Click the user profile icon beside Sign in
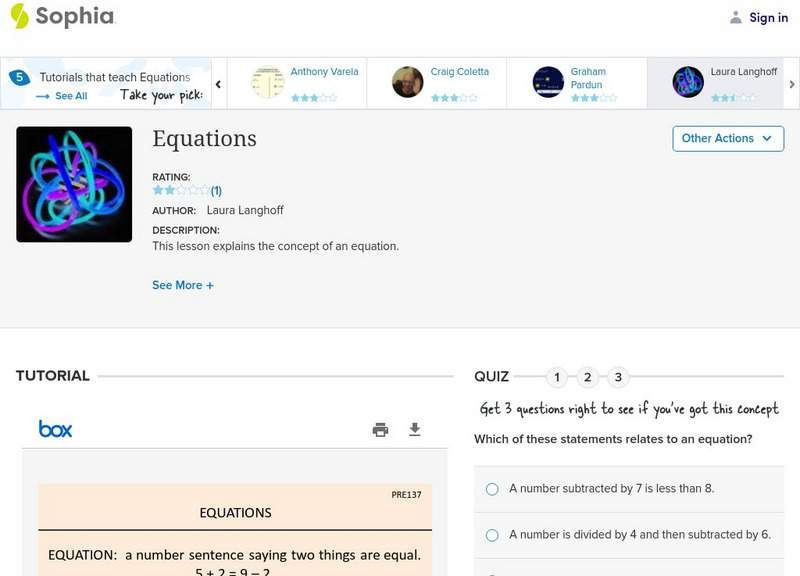Screen dimensions: 800x576 tap(736, 18)
